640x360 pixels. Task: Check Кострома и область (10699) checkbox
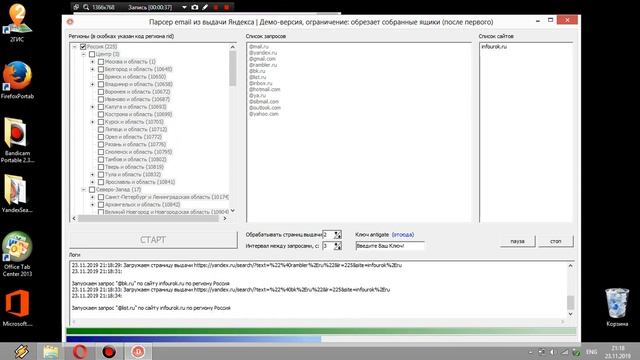coord(101,114)
